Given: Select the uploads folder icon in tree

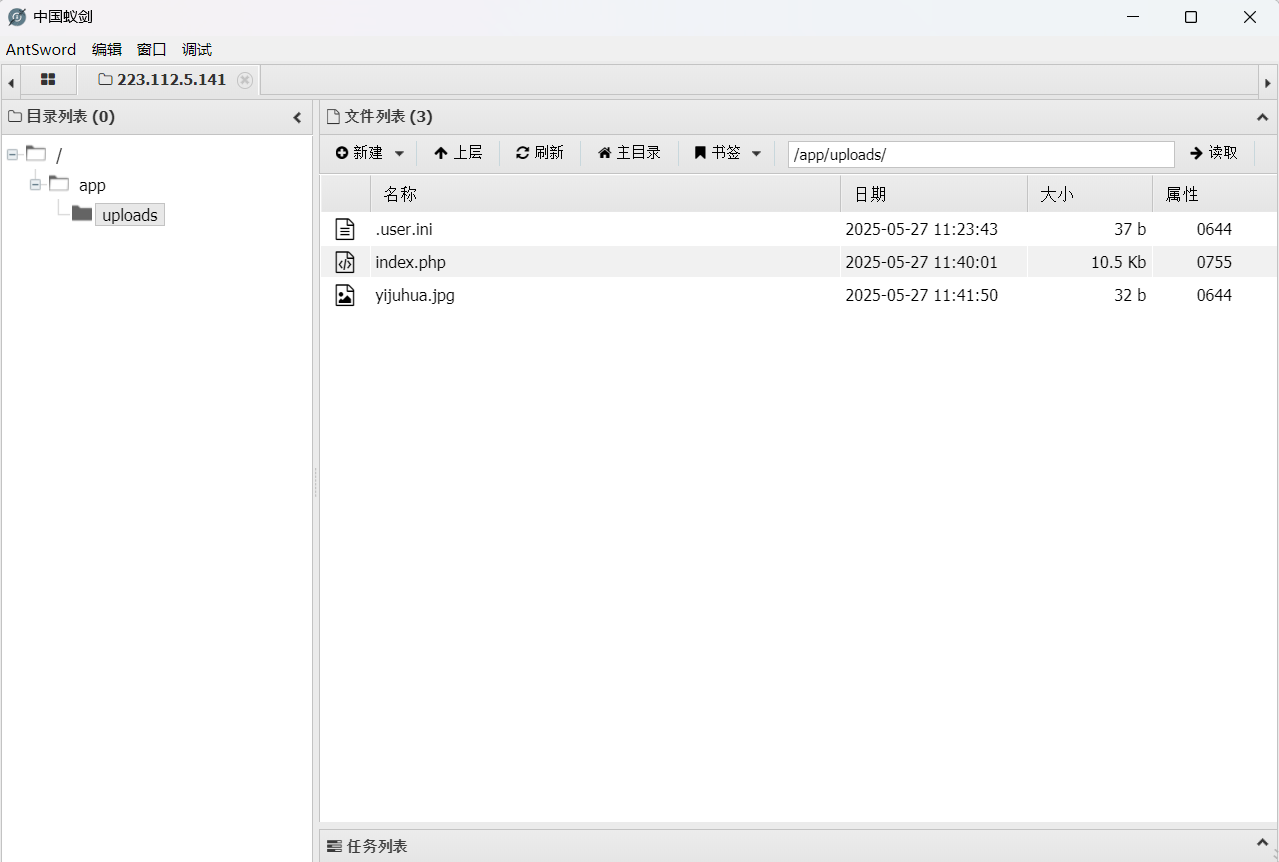Looking at the screenshot, I should [82, 213].
